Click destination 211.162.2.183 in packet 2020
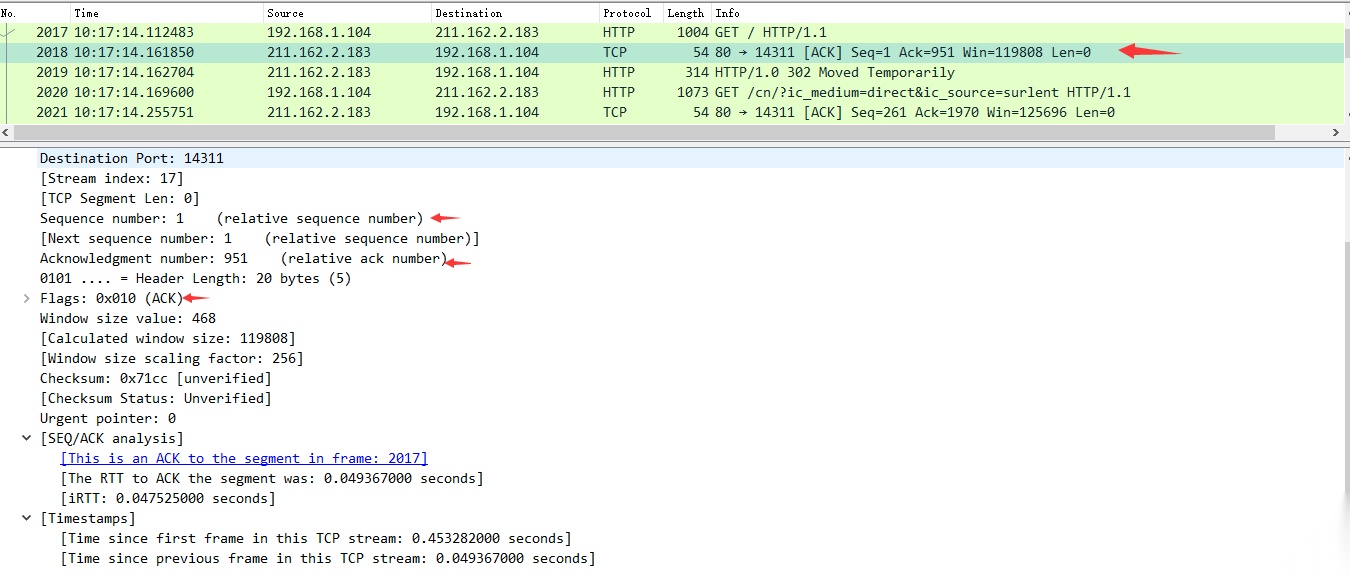This screenshot has height=578, width=1350. [x=487, y=92]
